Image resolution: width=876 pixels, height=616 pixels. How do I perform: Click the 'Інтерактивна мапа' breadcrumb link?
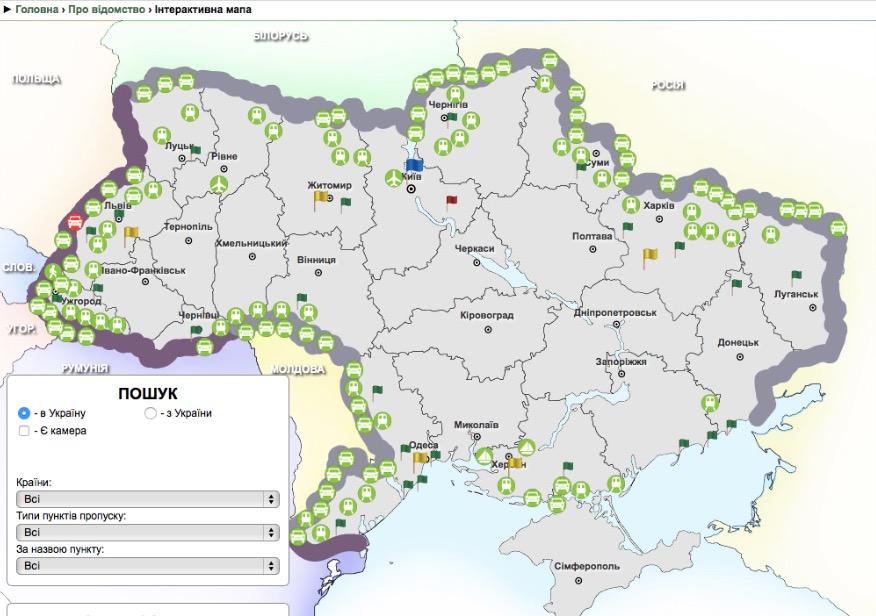pyautogui.click(x=200, y=8)
